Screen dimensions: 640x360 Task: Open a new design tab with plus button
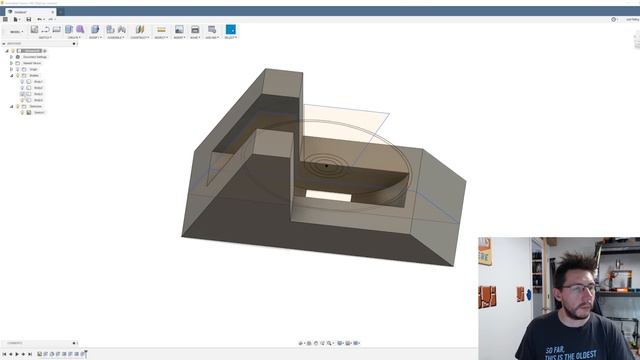(60, 12)
